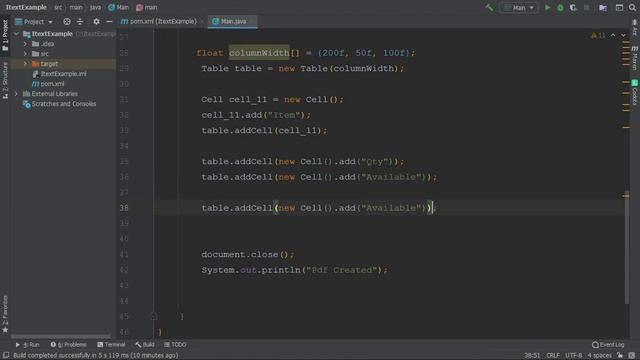Open the Build tool window tab
This screenshot has height=360, width=640.
(x=145, y=345)
